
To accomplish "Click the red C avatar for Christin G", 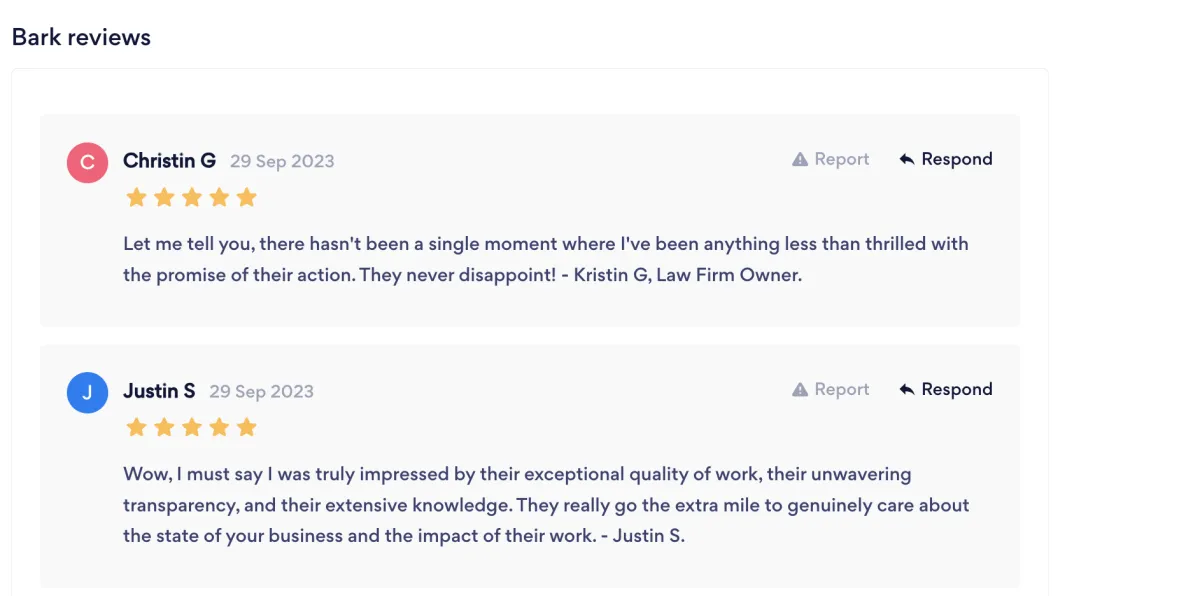I will (x=87, y=162).
